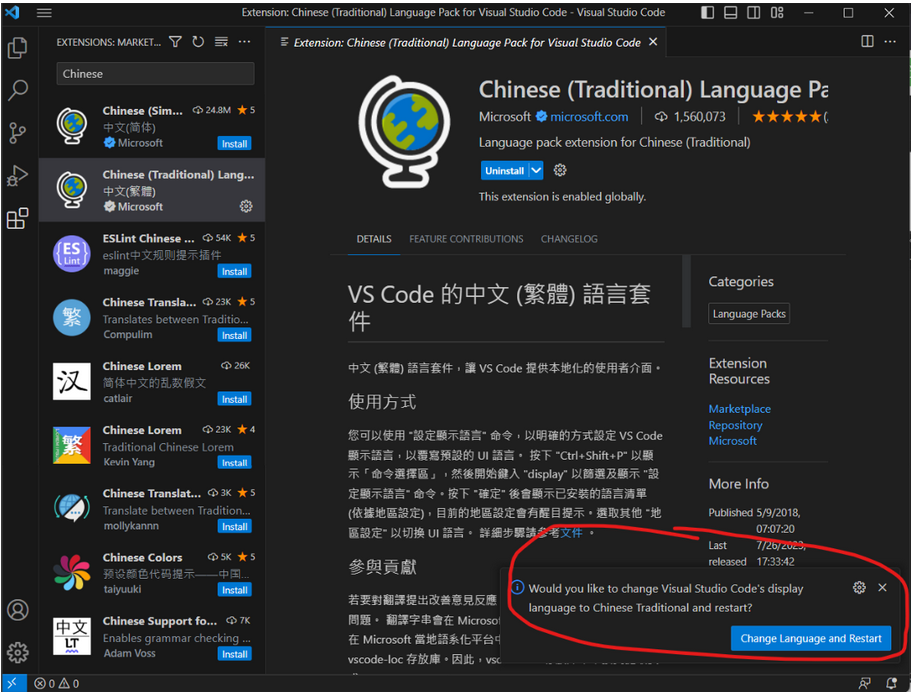Click the extension star rating

coord(789,117)
